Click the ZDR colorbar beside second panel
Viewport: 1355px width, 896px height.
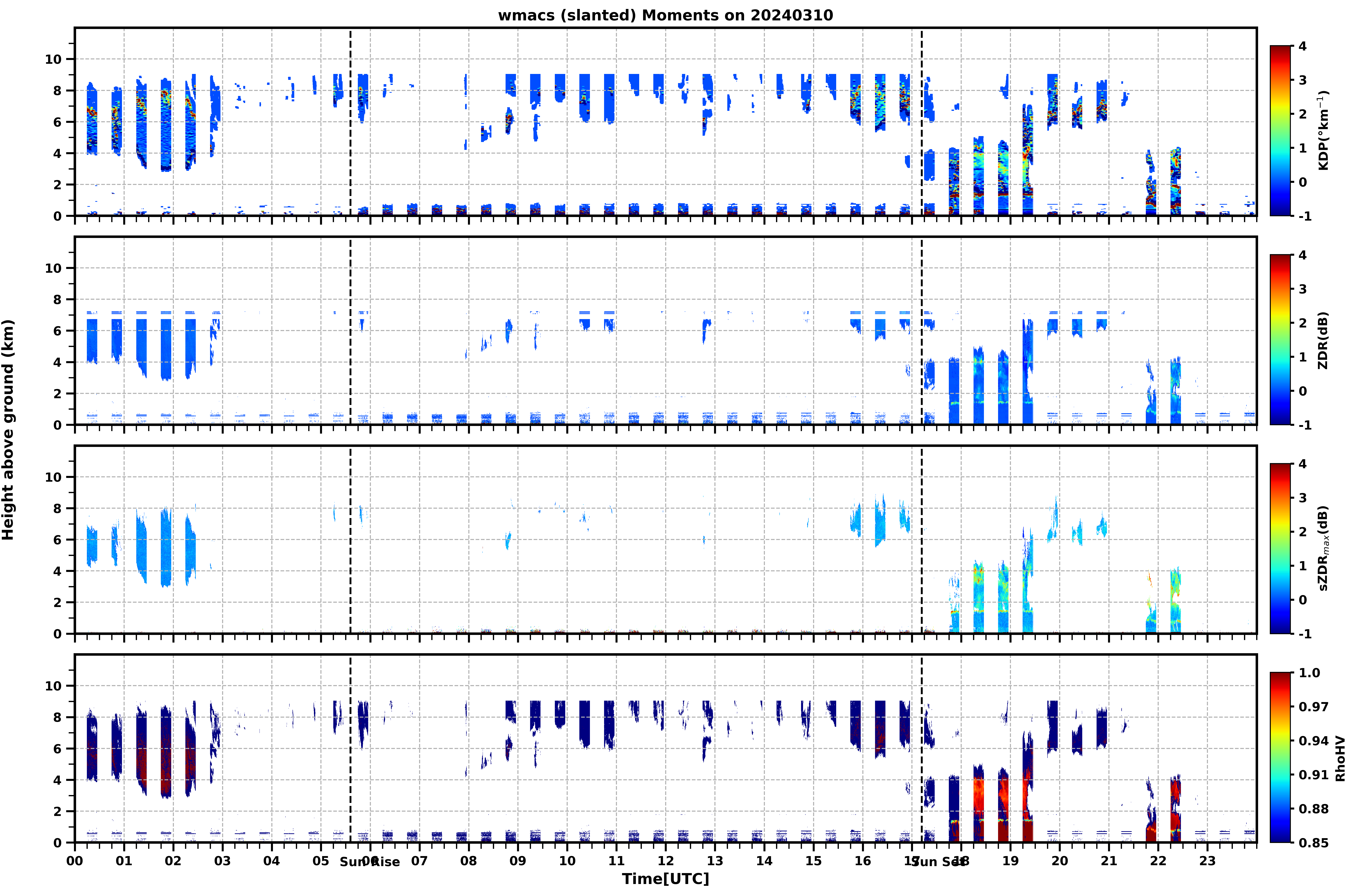click(1280, 339)
